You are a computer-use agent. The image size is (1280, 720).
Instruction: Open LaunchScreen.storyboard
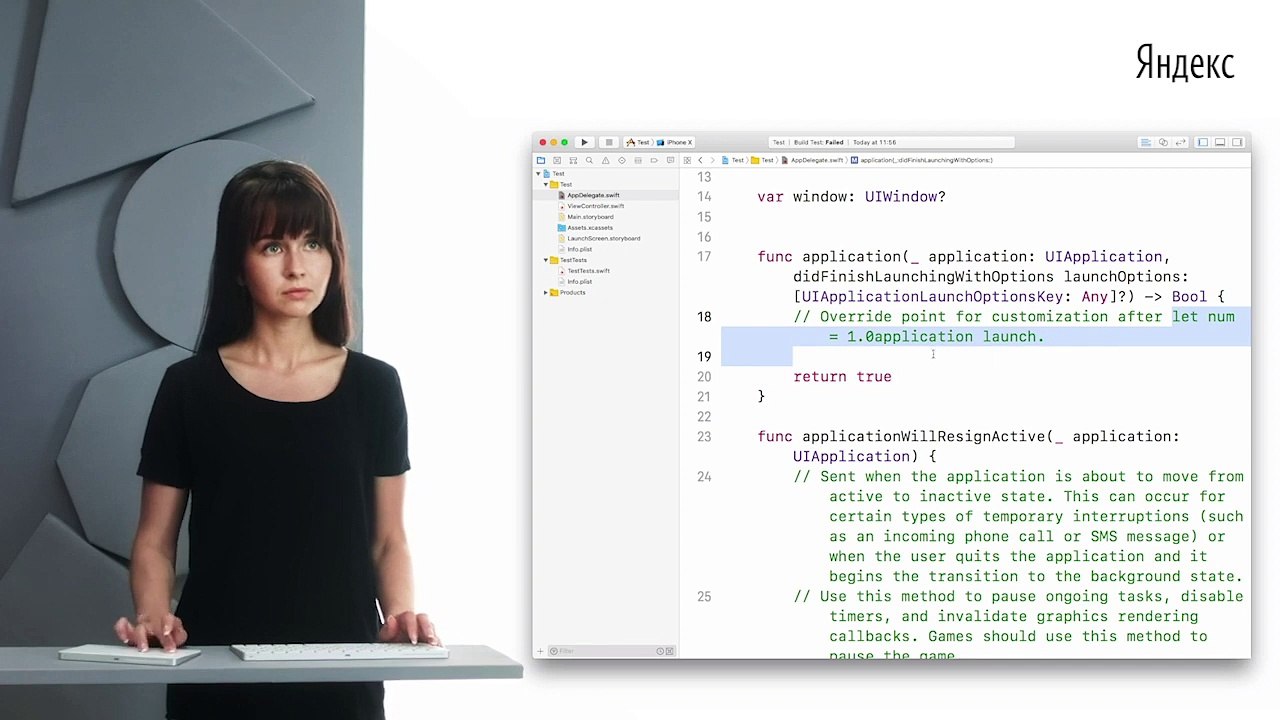[x=603, y=238]
